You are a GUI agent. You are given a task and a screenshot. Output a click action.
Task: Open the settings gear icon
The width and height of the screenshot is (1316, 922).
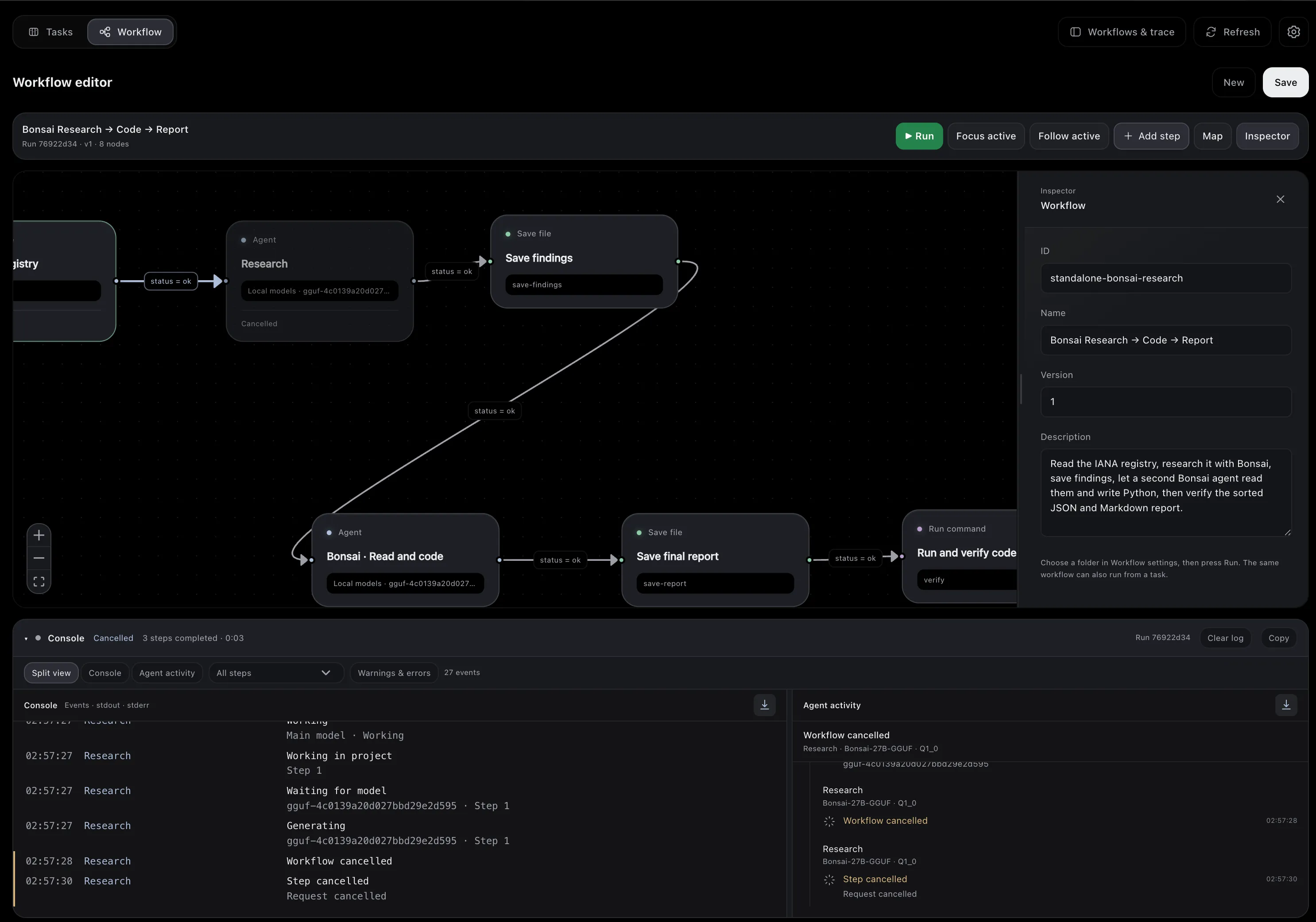(x=1293, y=32)
